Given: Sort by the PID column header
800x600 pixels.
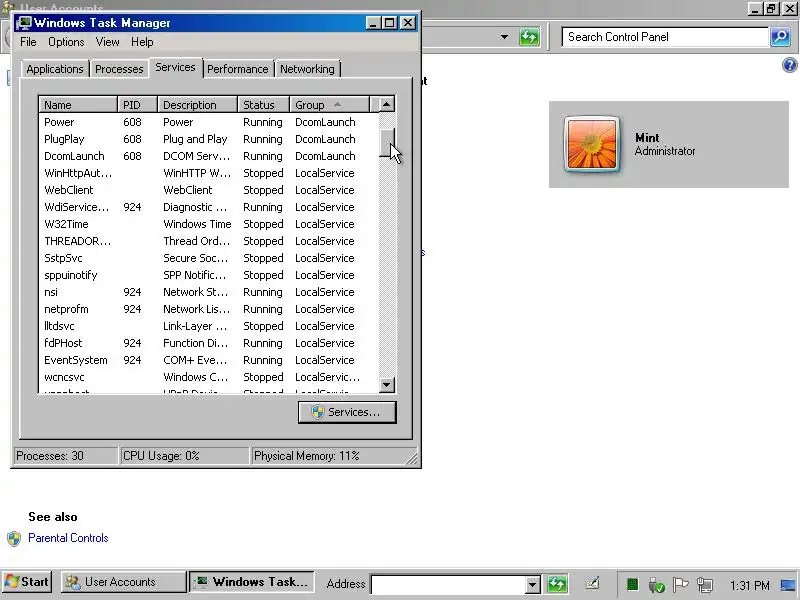Looking at the screenshot, I should 137,105.
